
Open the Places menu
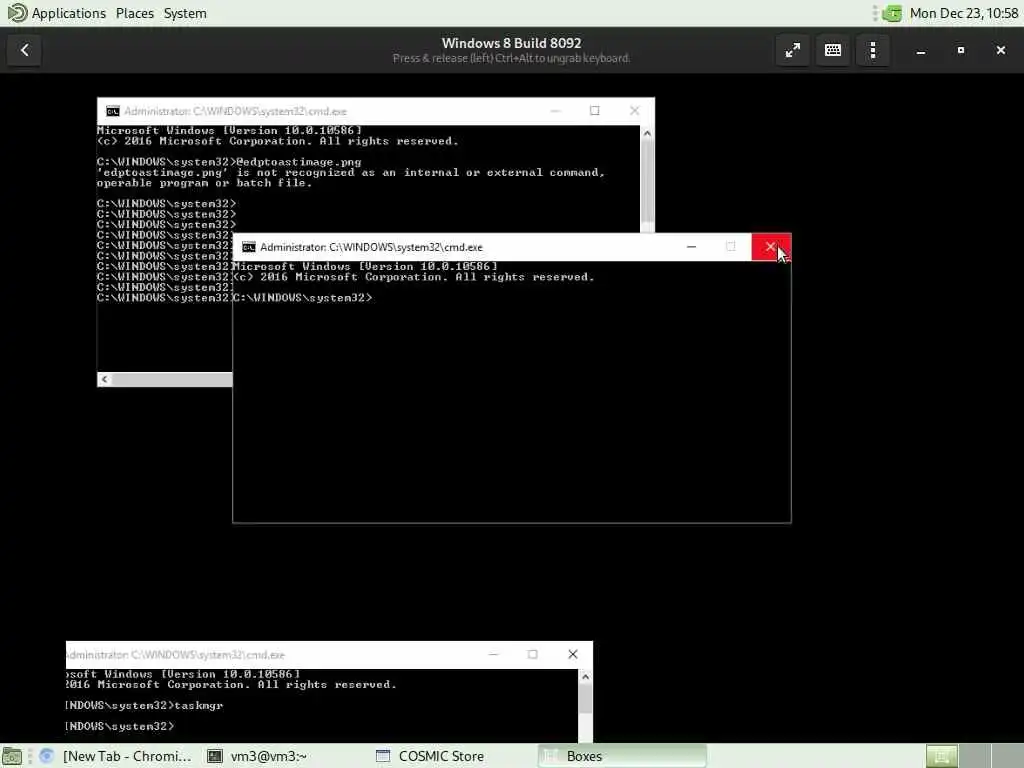pyautogui.click(x=135, y=13)
